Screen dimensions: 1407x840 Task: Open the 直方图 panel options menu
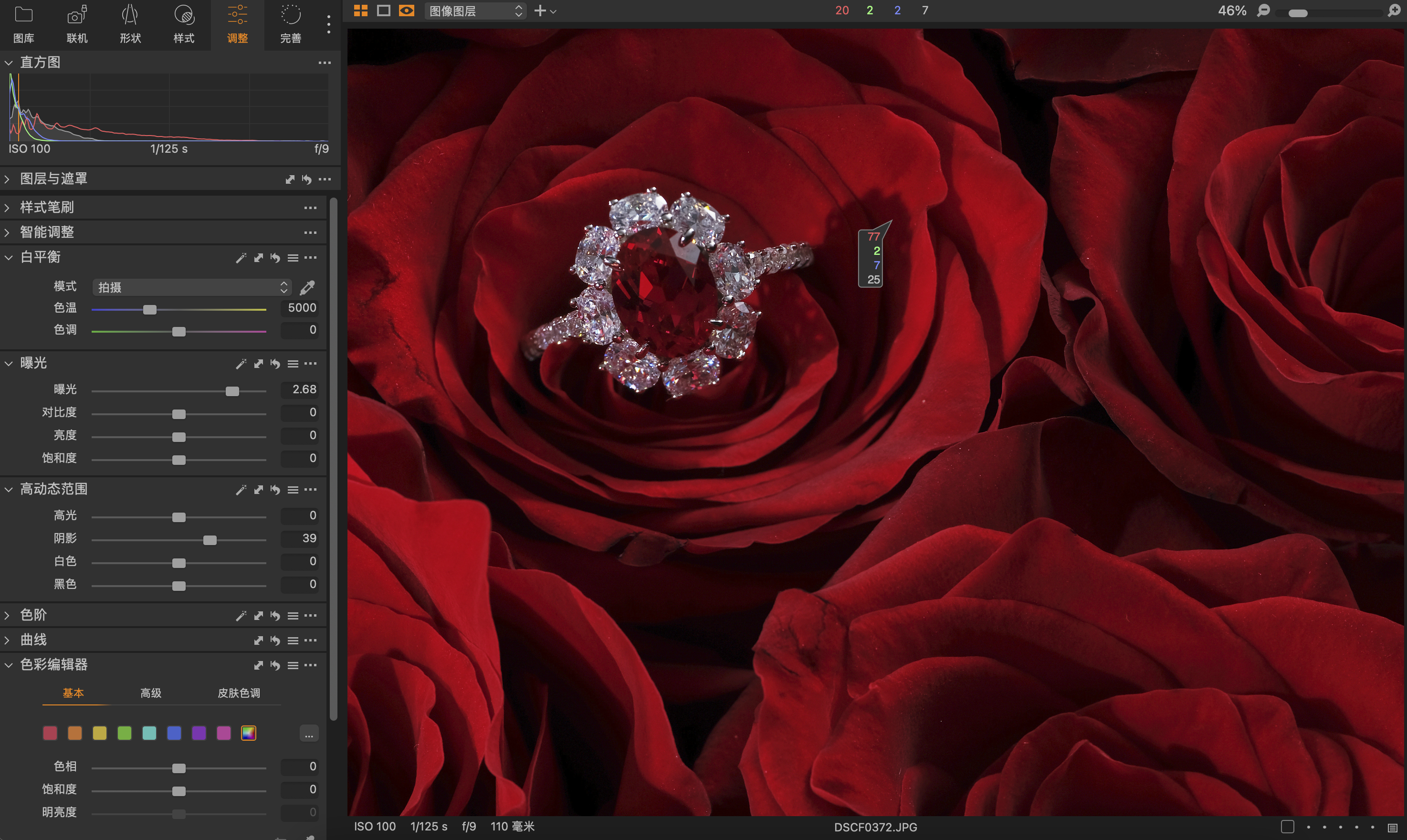tap(324, 63)
